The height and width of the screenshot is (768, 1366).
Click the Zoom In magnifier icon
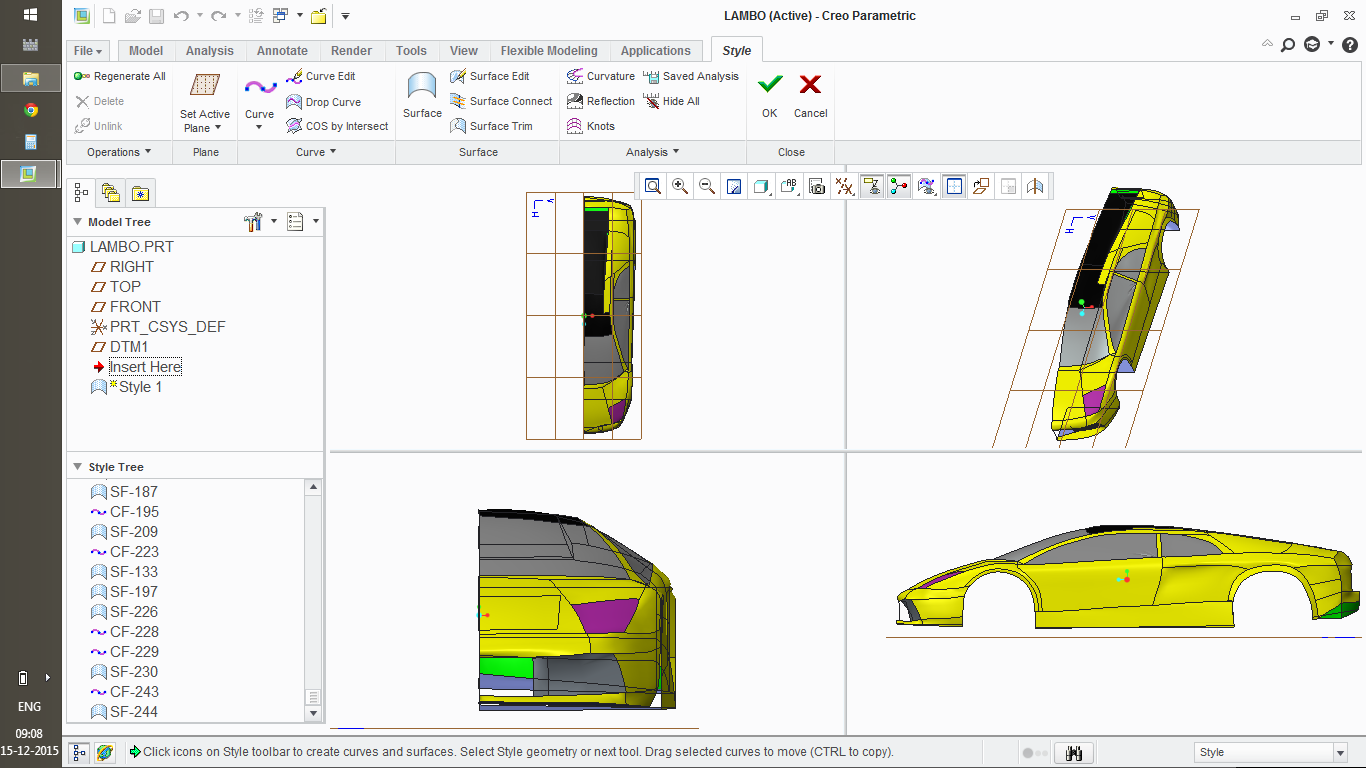tap(680, 186)
